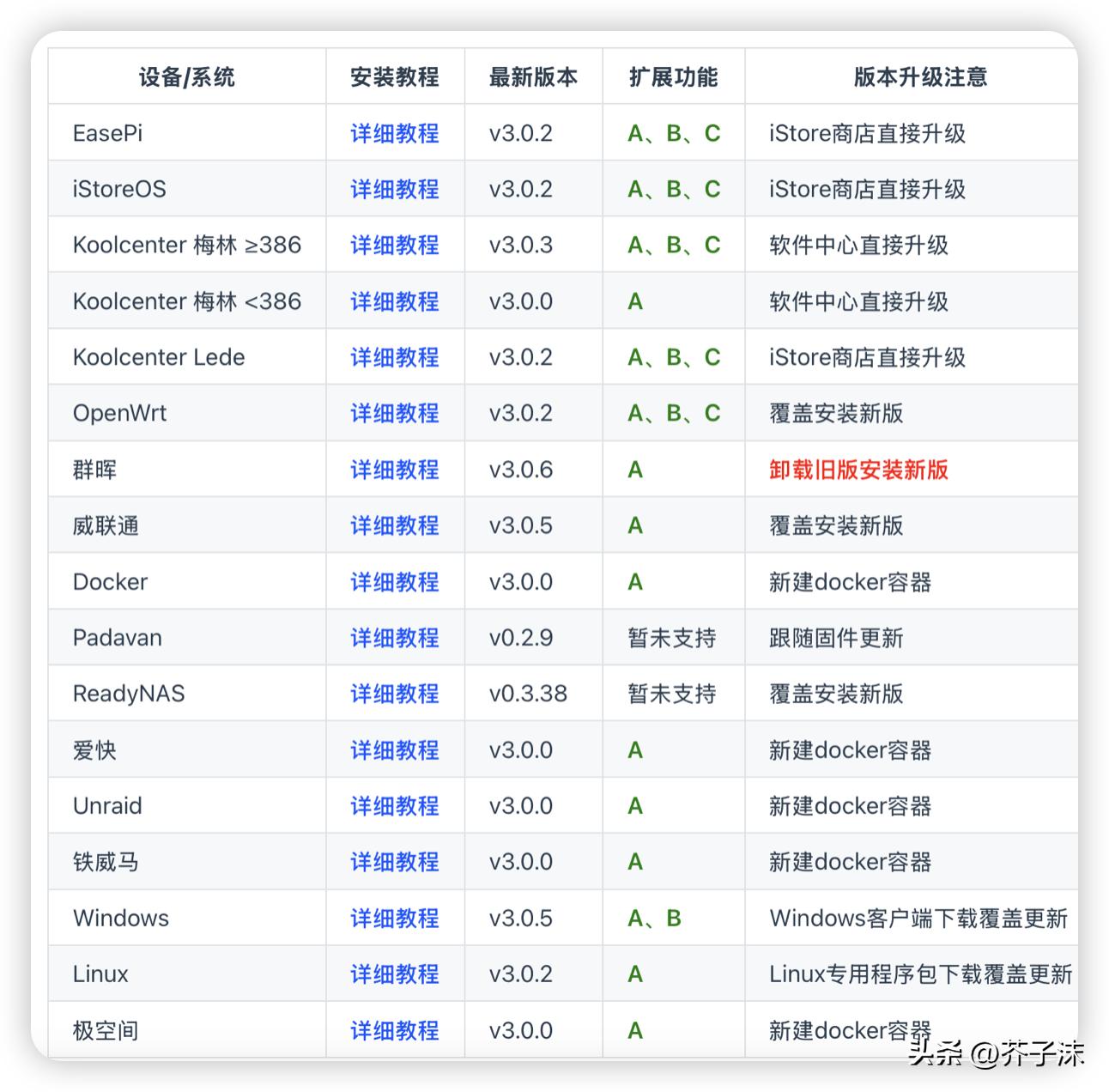The width and height of the screenshot is (1109, 1092).
Task: Open the Docker detailed tutorial link
Action: pyautogui.click(x=394, y=581)
